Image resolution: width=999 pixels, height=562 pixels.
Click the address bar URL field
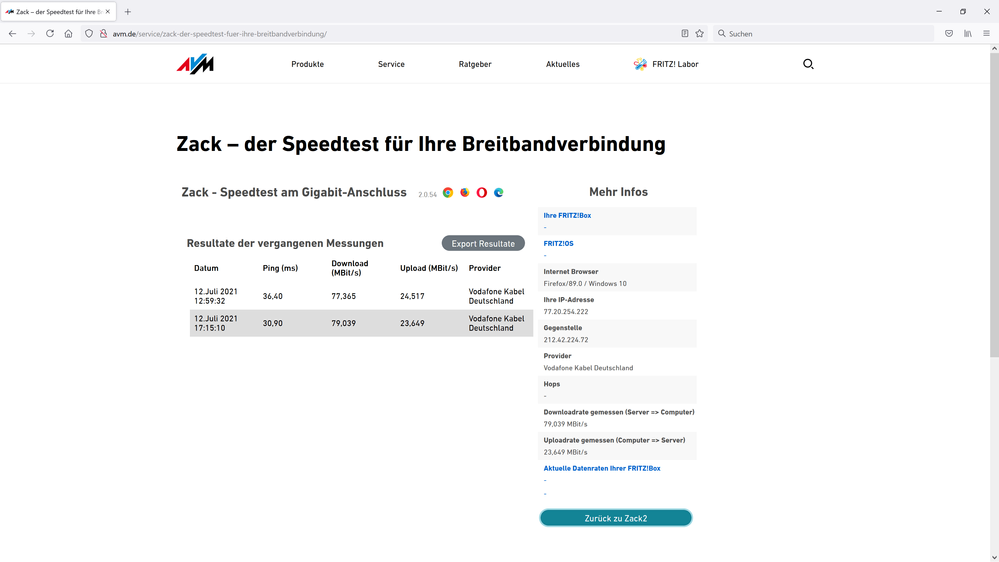point(395,34)
